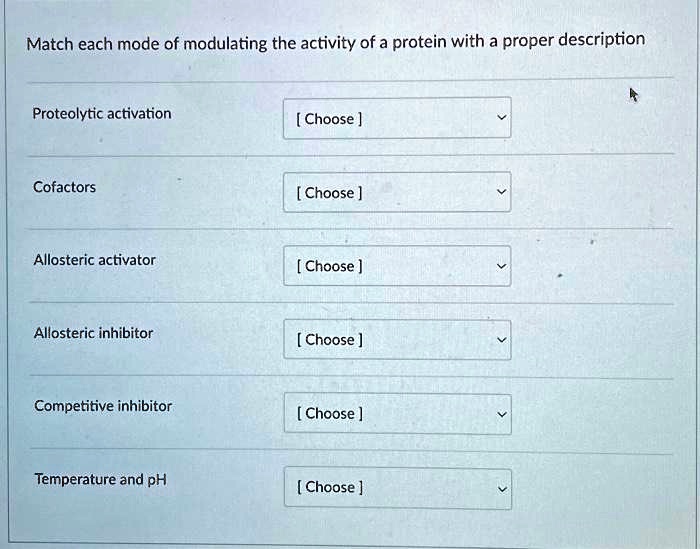
Task: Click chevron arrow in Temperature and pH row
Action: 502,489
